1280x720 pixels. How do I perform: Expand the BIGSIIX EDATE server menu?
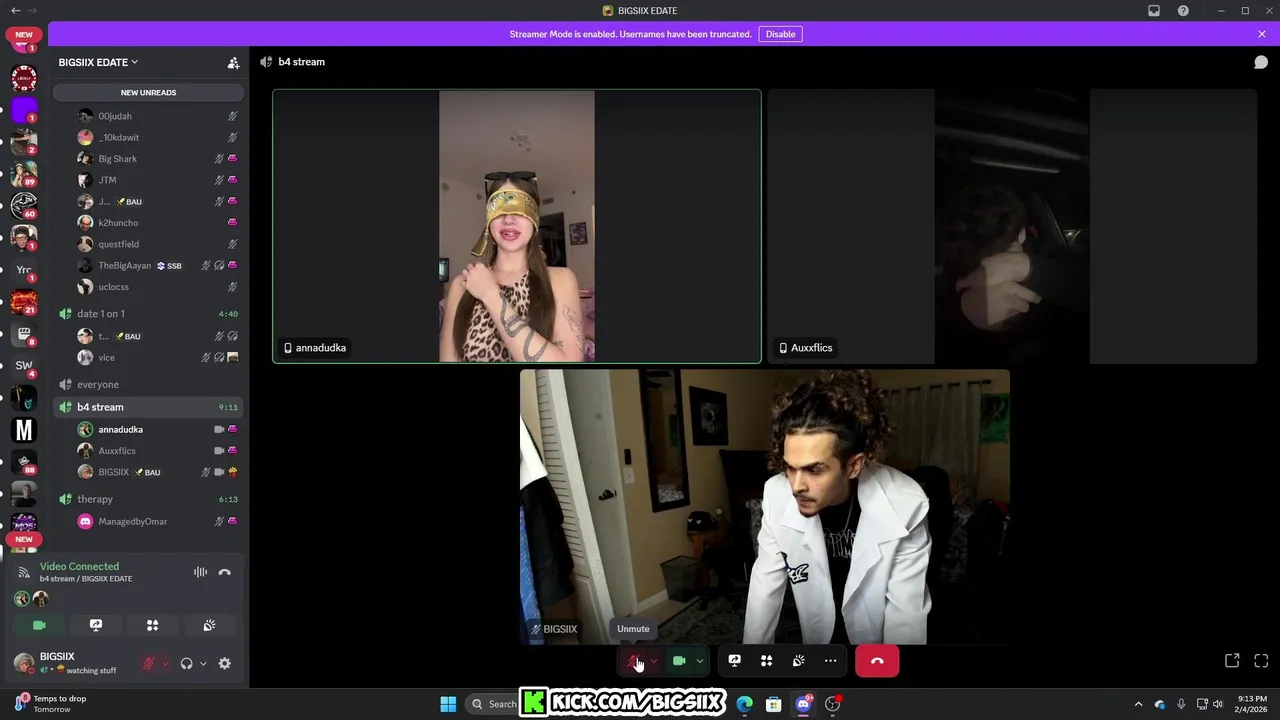[x=98, y=62]
